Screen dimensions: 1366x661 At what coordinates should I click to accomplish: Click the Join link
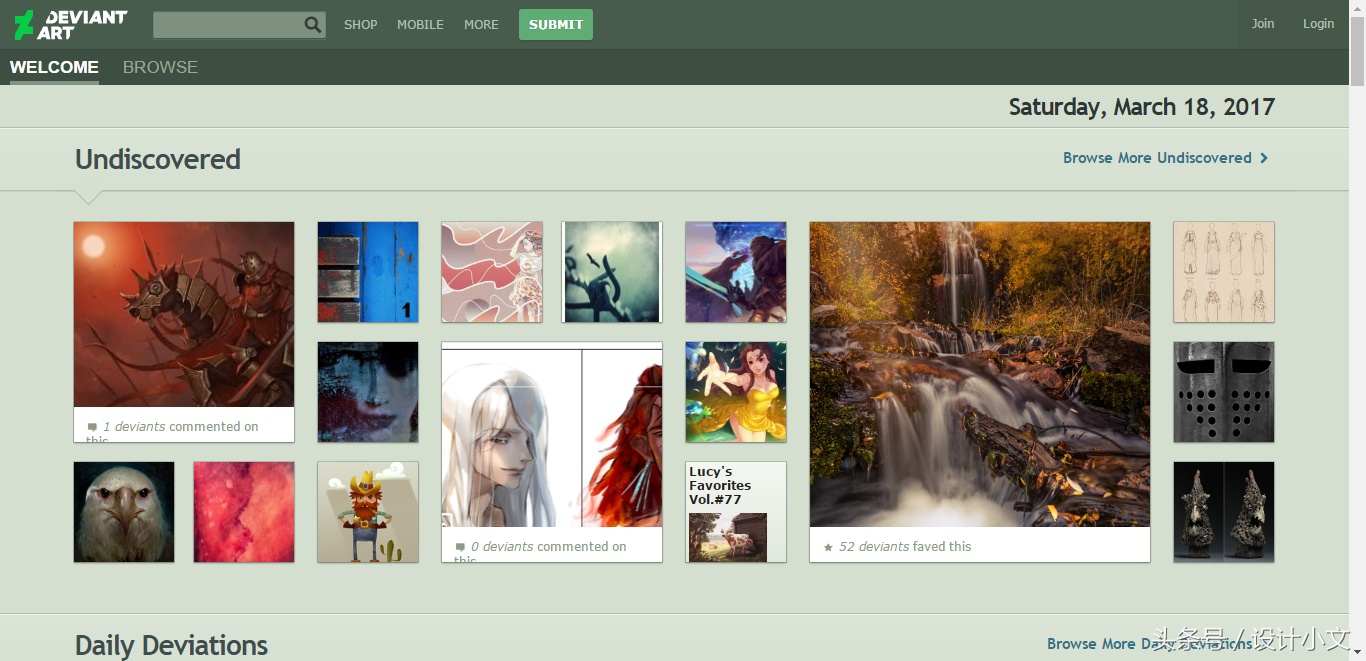pyautogui.click(x=1263, y=24)
